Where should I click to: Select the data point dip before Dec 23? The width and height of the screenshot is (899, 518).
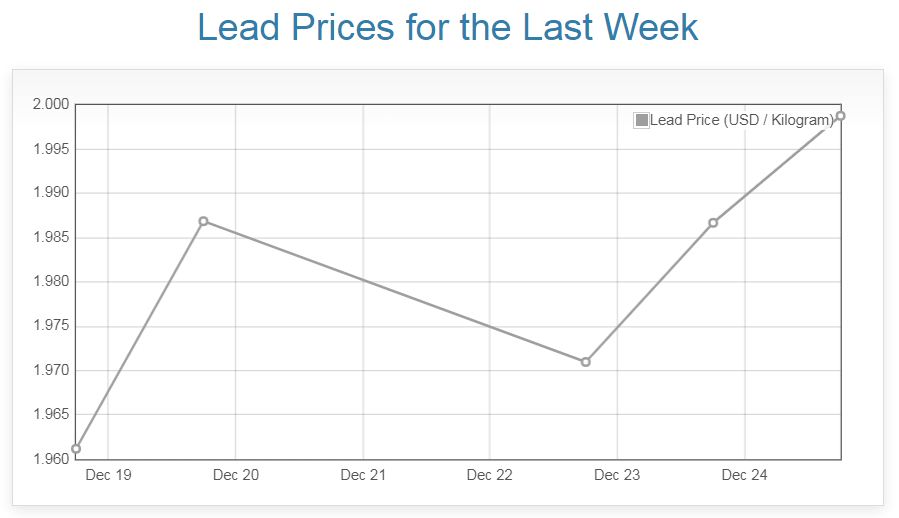(x=585, y=362)
